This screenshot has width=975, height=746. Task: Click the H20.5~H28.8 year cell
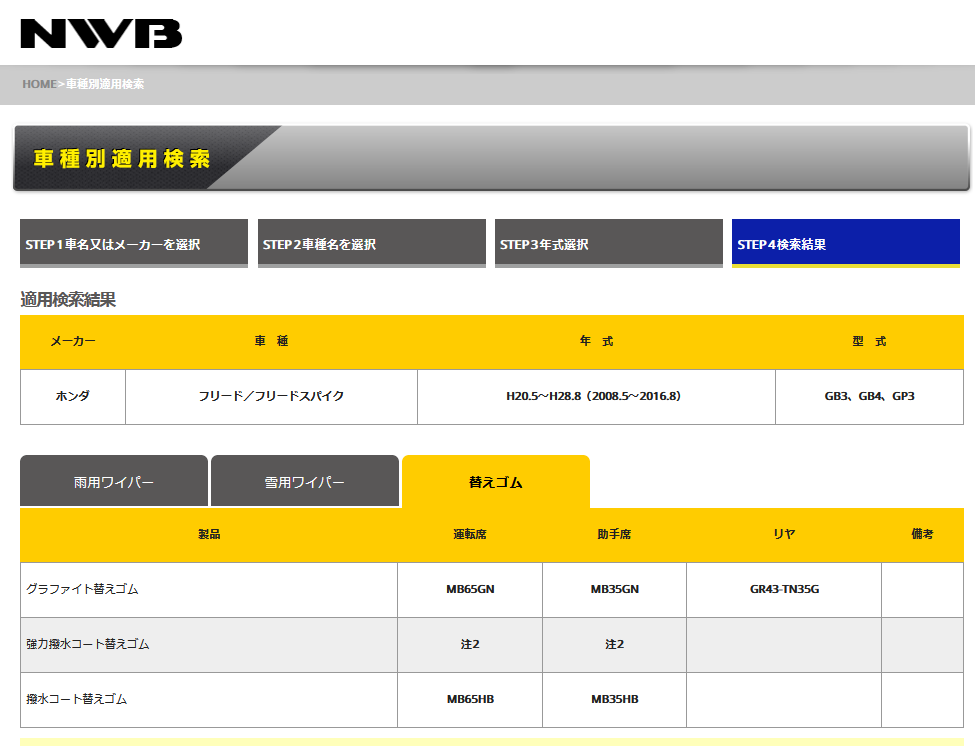[596, 397]
